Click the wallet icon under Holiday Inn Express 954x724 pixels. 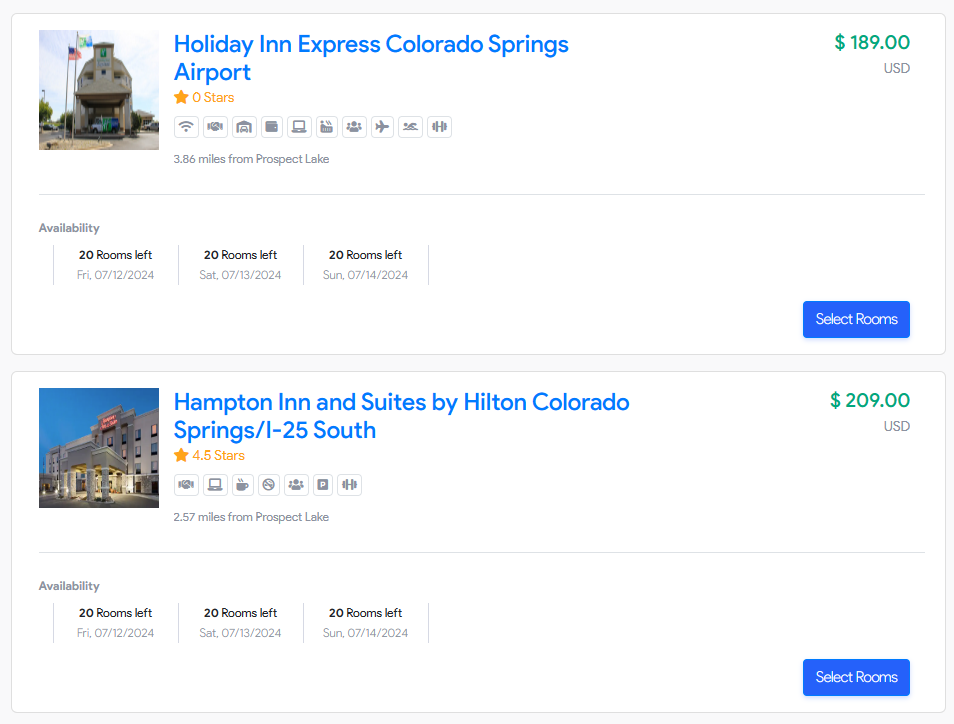271,127
